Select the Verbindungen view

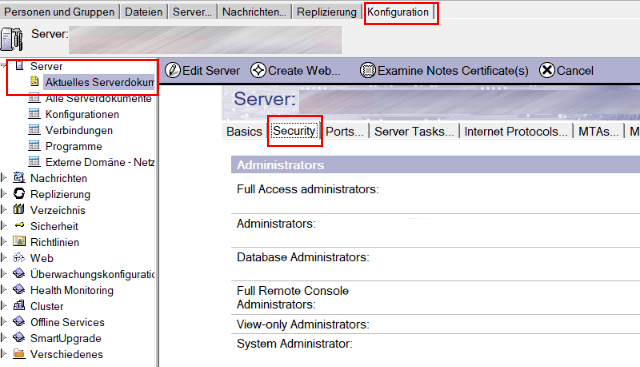click(x=79, y=130)
